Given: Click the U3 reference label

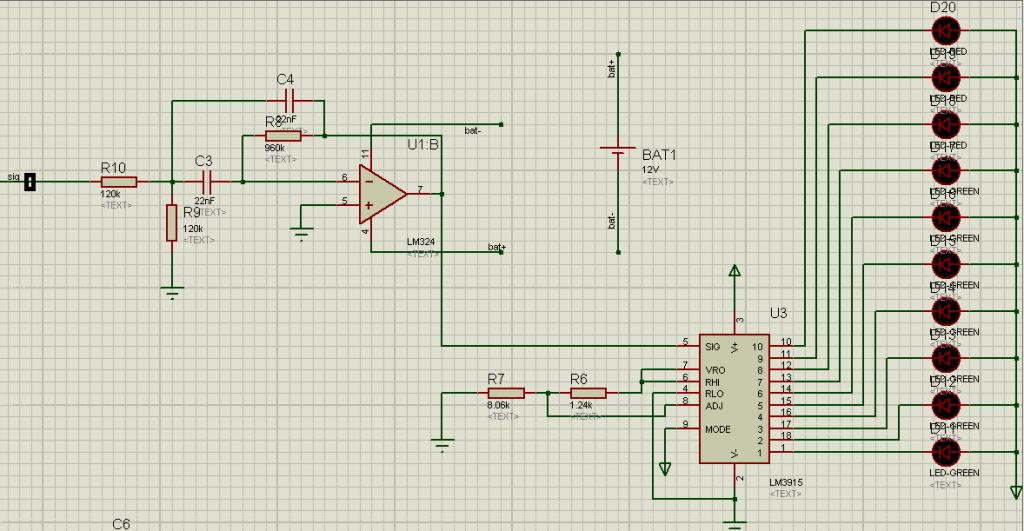Looking at the screenshot, I should tap(778, 313).
